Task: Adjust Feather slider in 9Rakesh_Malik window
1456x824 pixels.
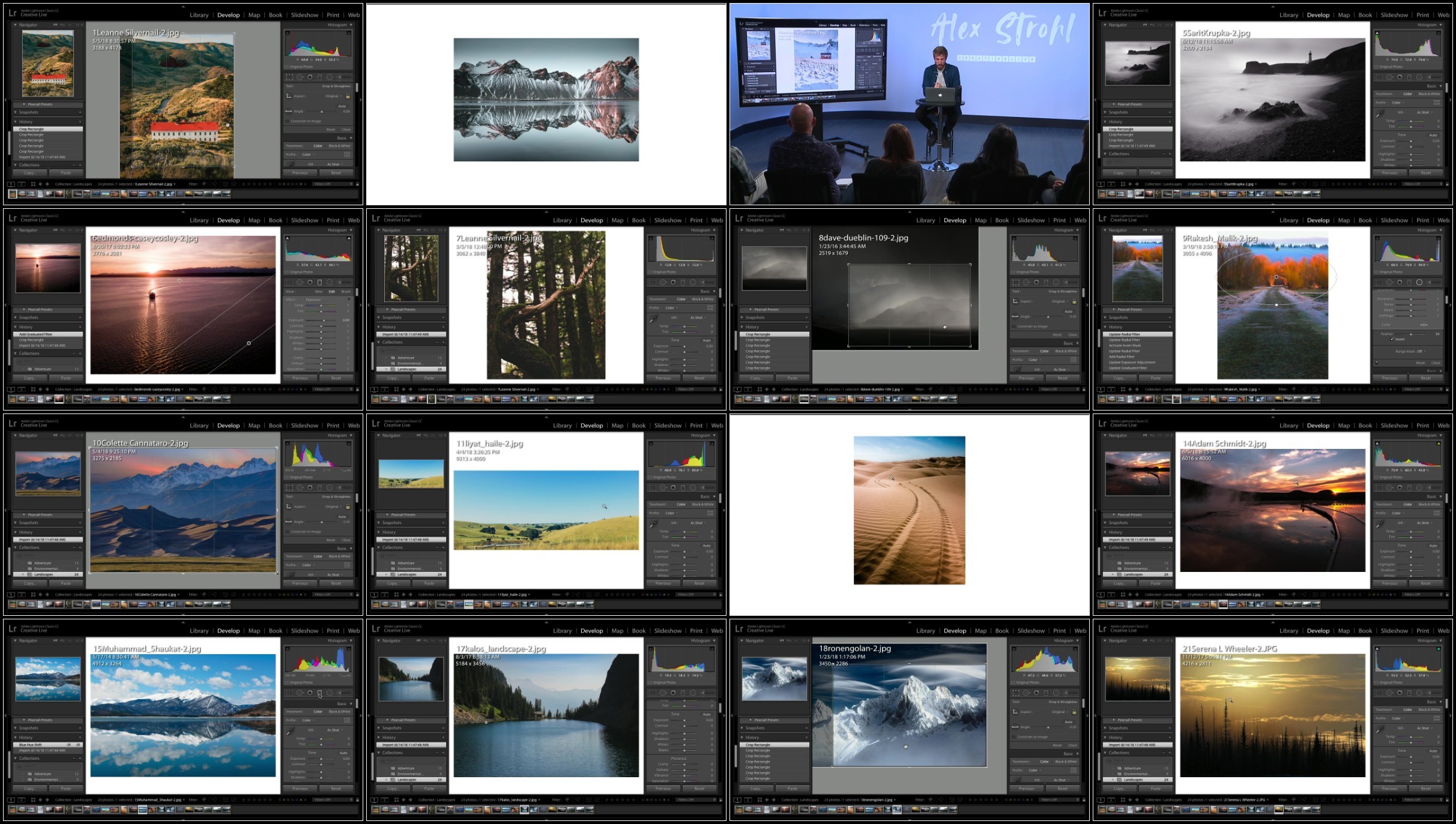Action: pyautogui.click(x=1411, y=334)
